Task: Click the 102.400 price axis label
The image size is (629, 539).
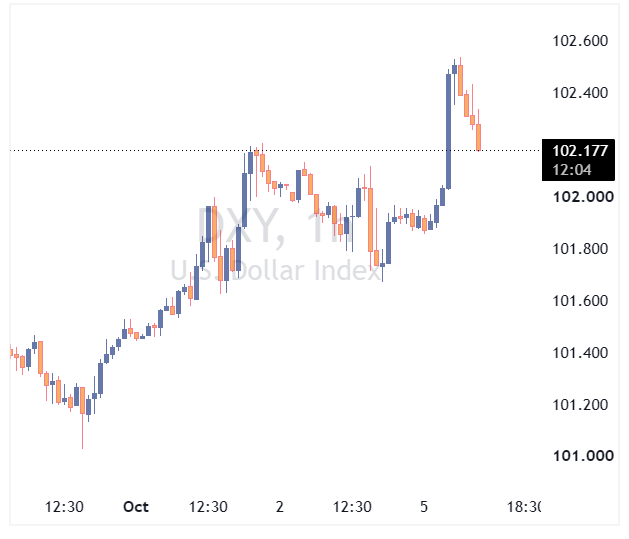Action: pos(580,93)
